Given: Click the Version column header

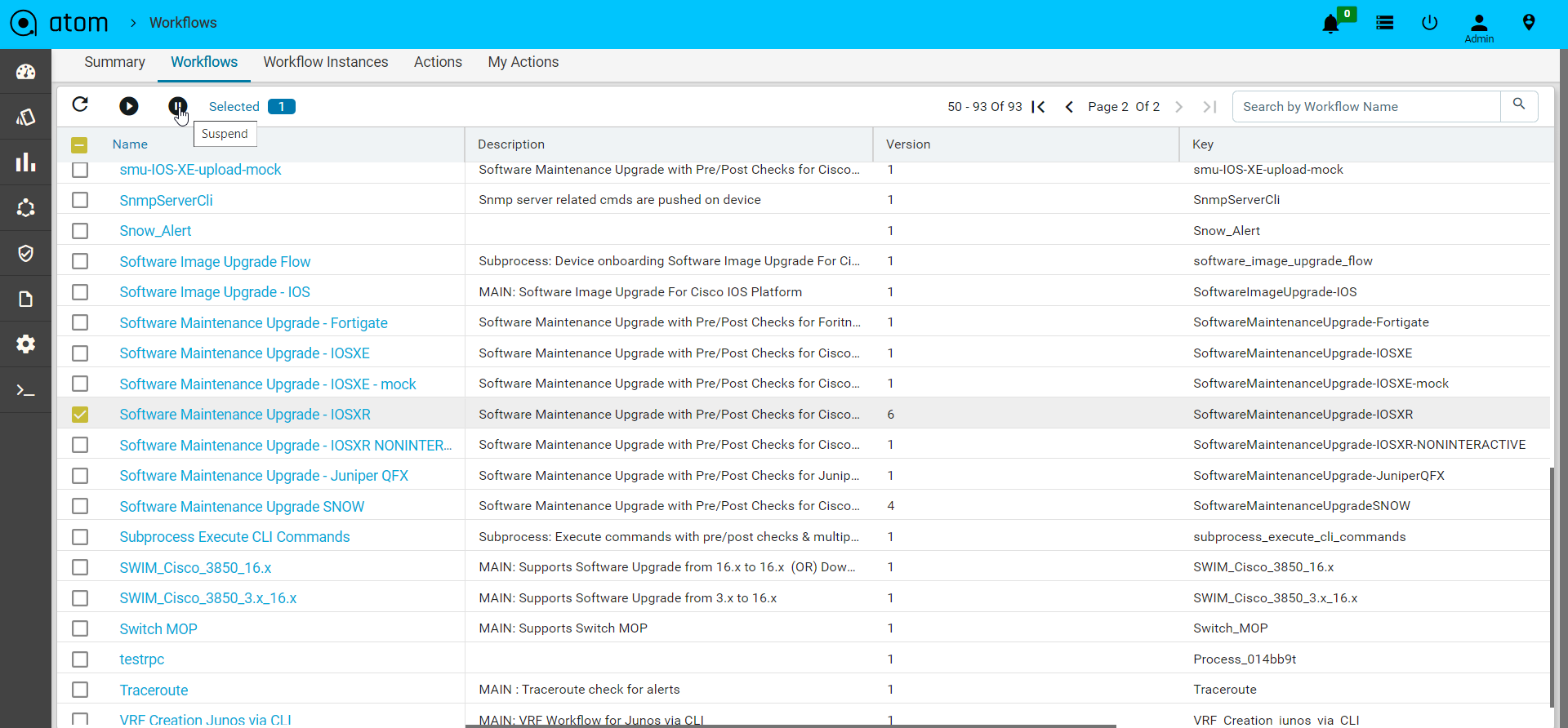Looking at the screenshot, I should click(x=908, y=144).
